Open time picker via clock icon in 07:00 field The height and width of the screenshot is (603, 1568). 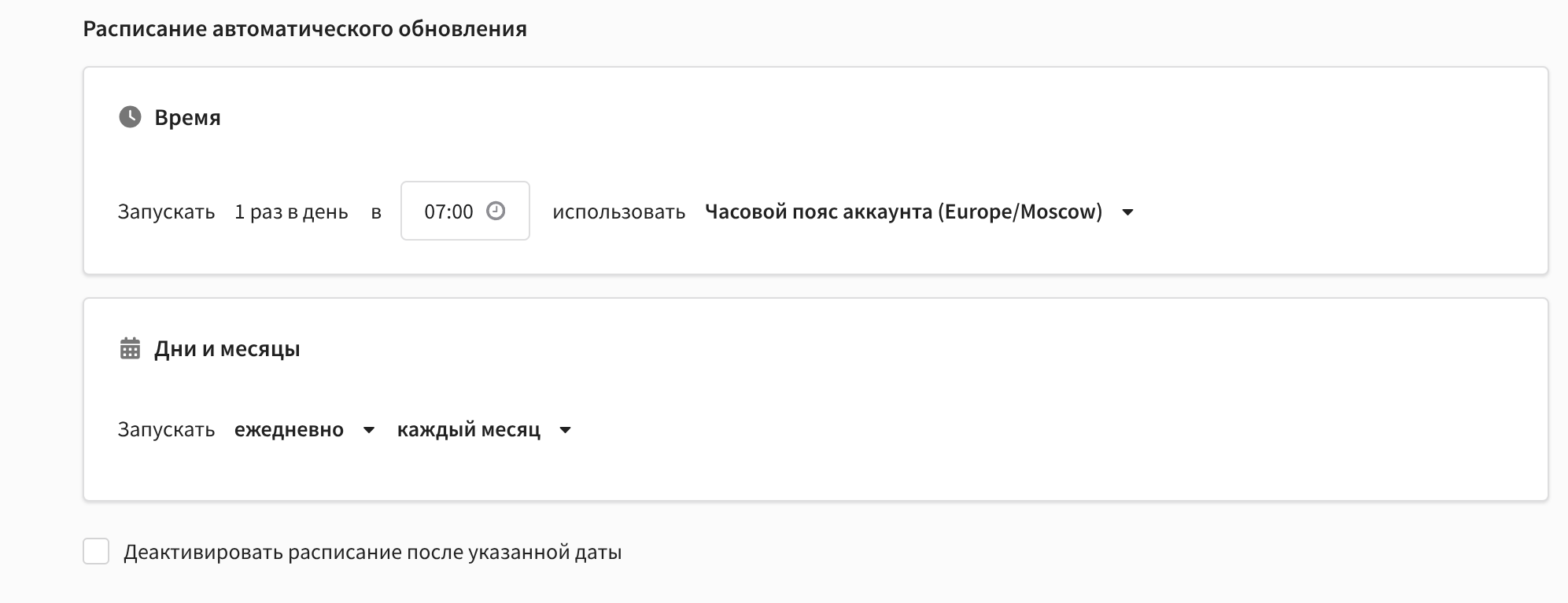496,211
